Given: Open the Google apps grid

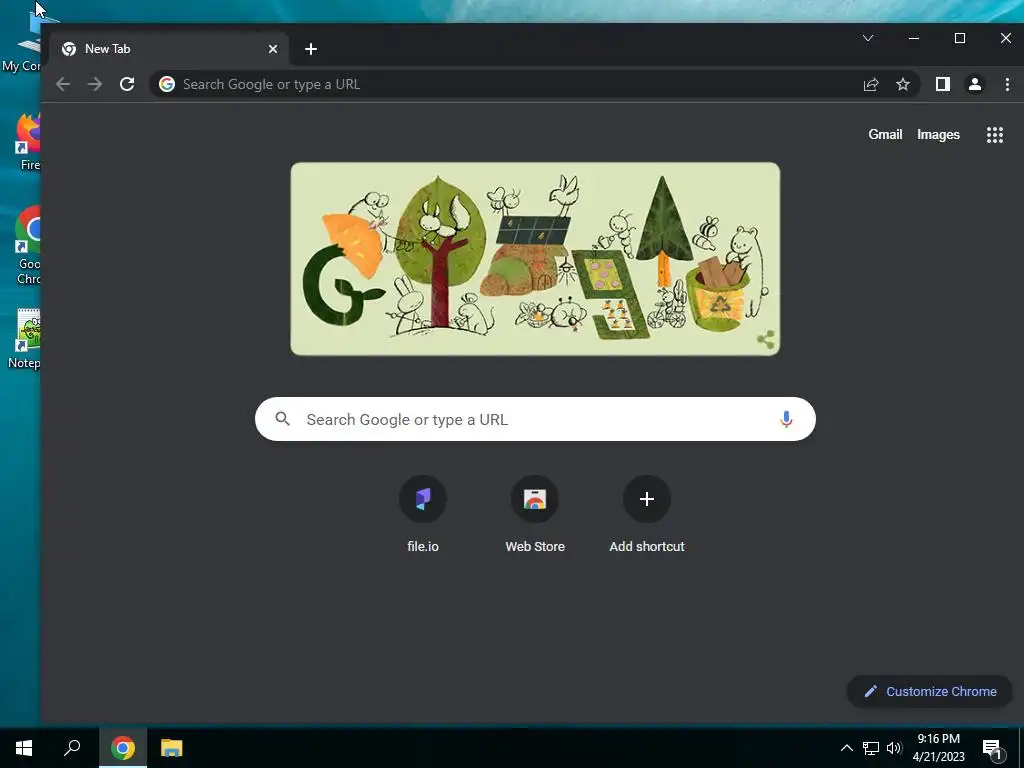Looking at the screenshot, I should (995, 135).
